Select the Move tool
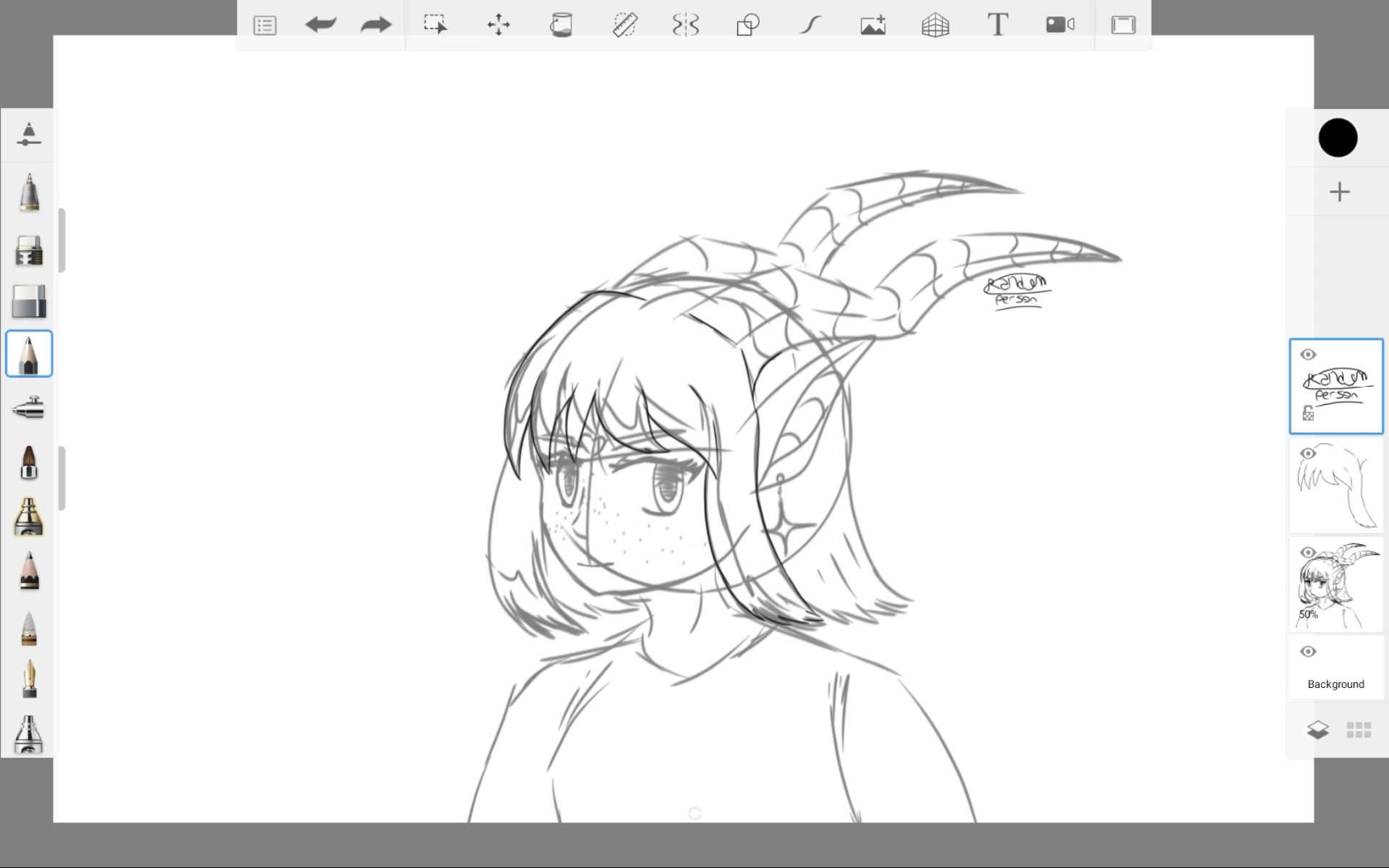The image size is (1389, 868). tap(499, 24)
